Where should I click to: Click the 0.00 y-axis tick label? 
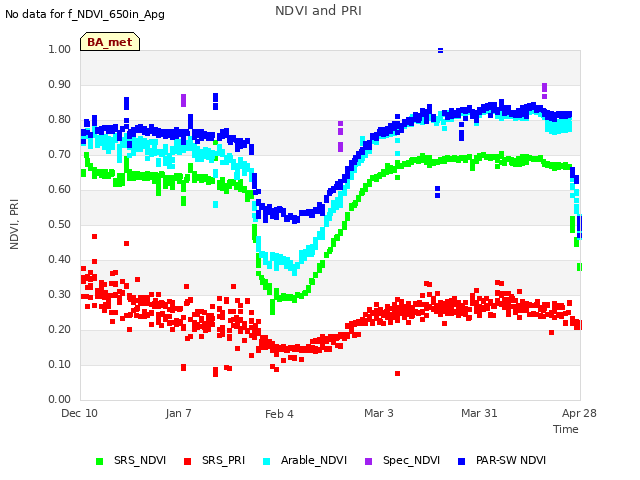pos(60,399)
